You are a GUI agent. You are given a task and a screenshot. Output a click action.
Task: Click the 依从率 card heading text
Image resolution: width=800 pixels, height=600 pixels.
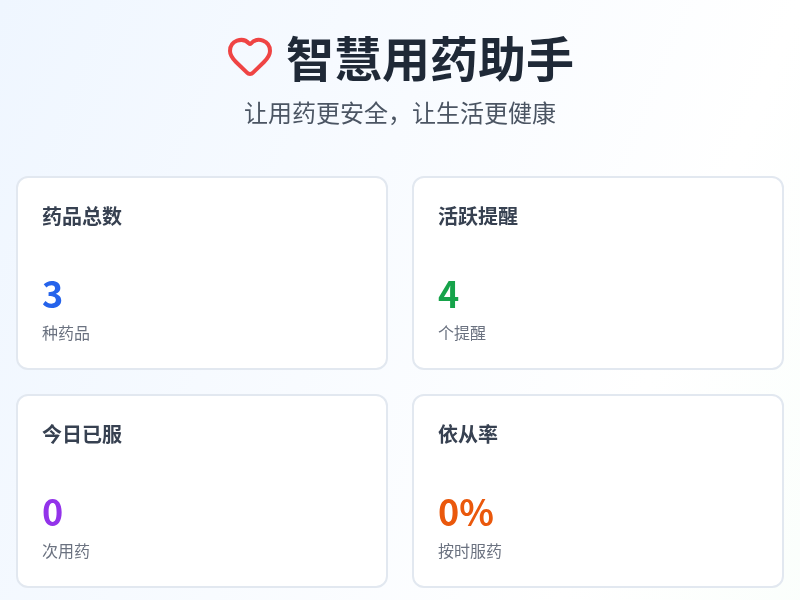[x=468, y=435]
